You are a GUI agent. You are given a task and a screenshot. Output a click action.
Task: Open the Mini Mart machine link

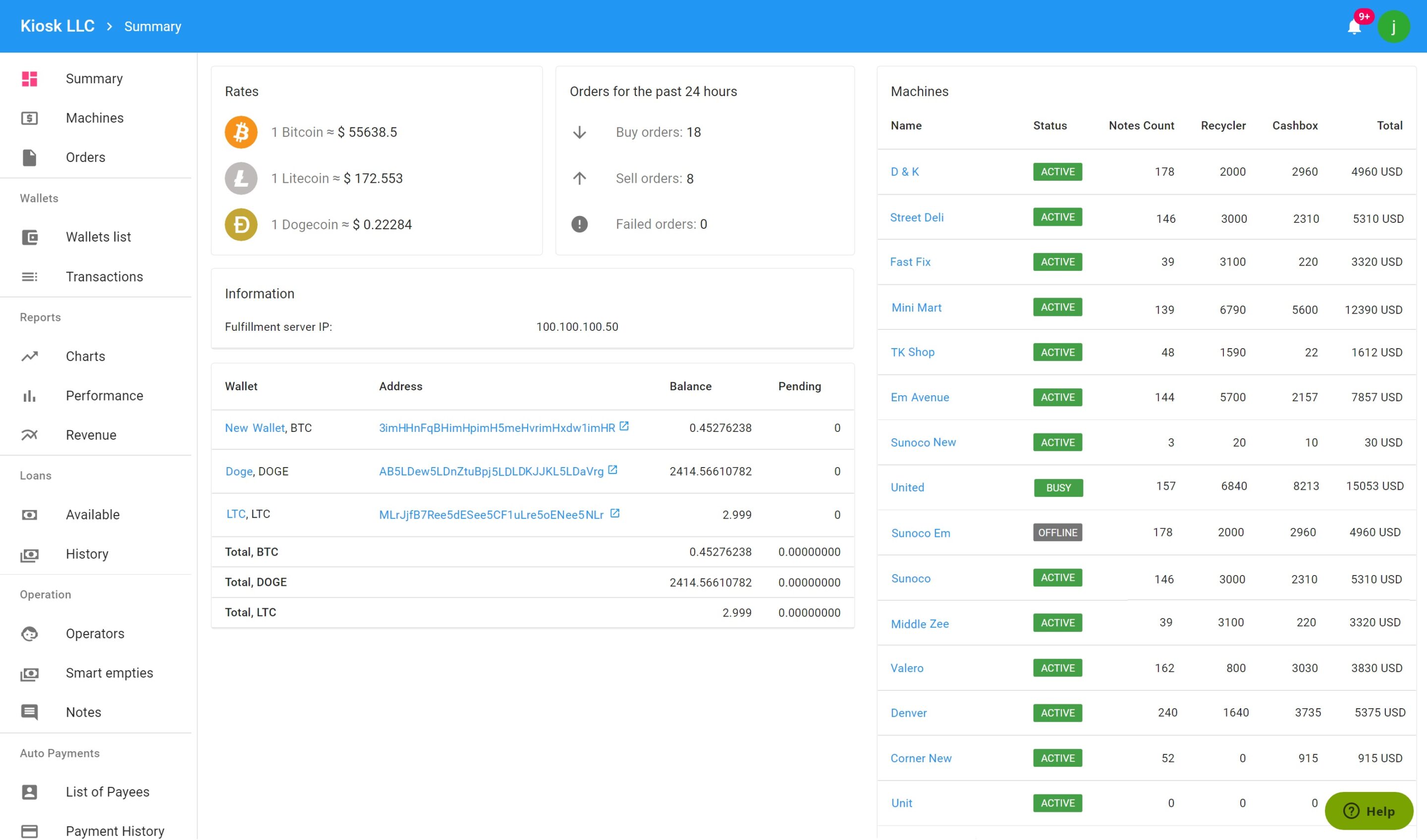[x=916, y=308]
